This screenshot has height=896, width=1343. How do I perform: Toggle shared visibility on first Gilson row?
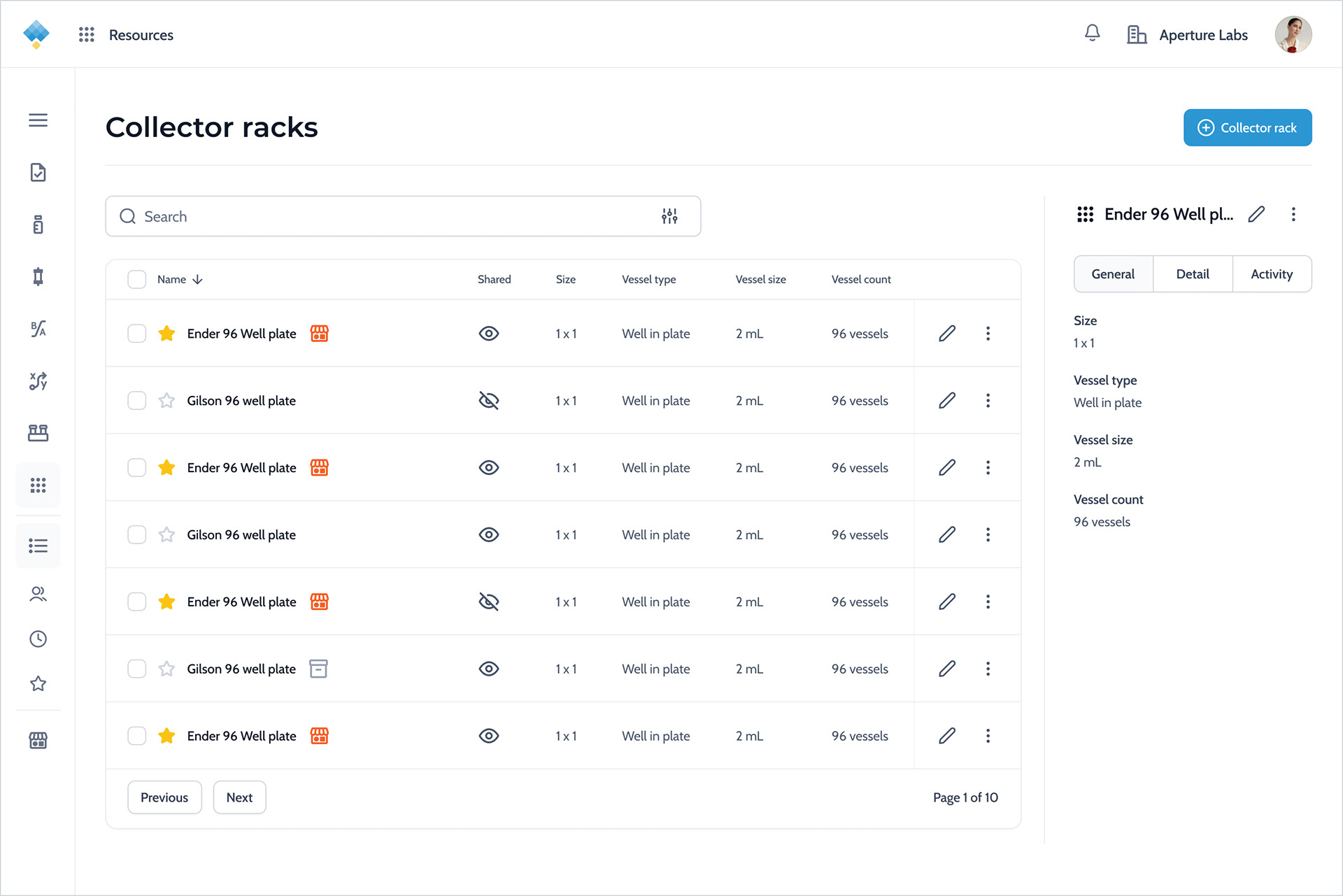(489, 401)
